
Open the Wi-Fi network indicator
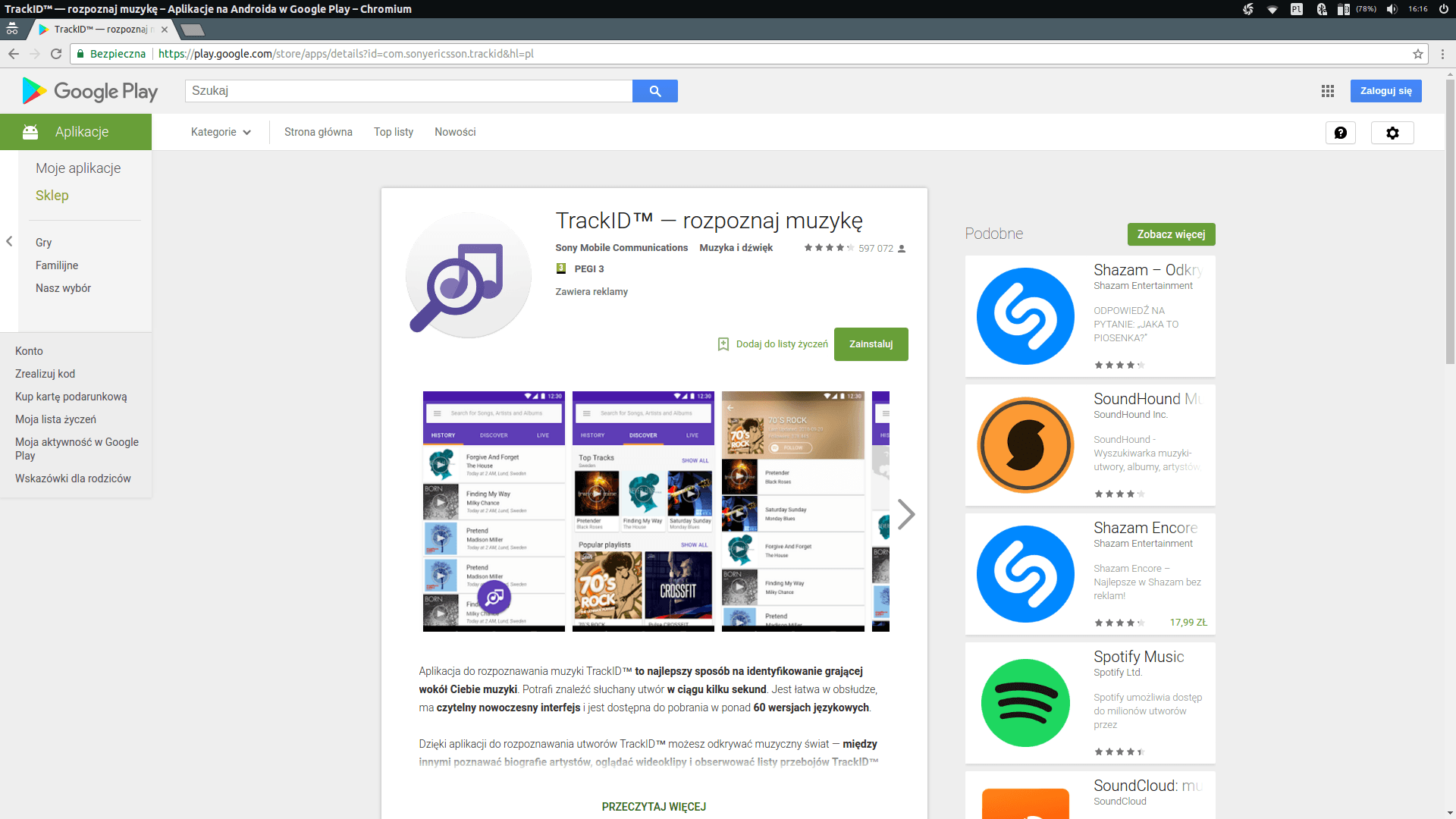point(1272,9)
